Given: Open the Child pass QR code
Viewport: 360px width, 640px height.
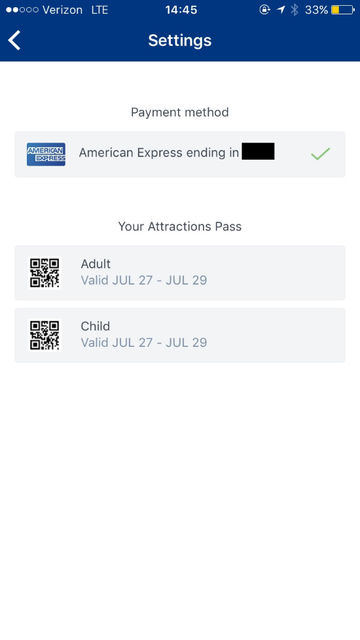Looking at the screenshot, I should 44,335.
